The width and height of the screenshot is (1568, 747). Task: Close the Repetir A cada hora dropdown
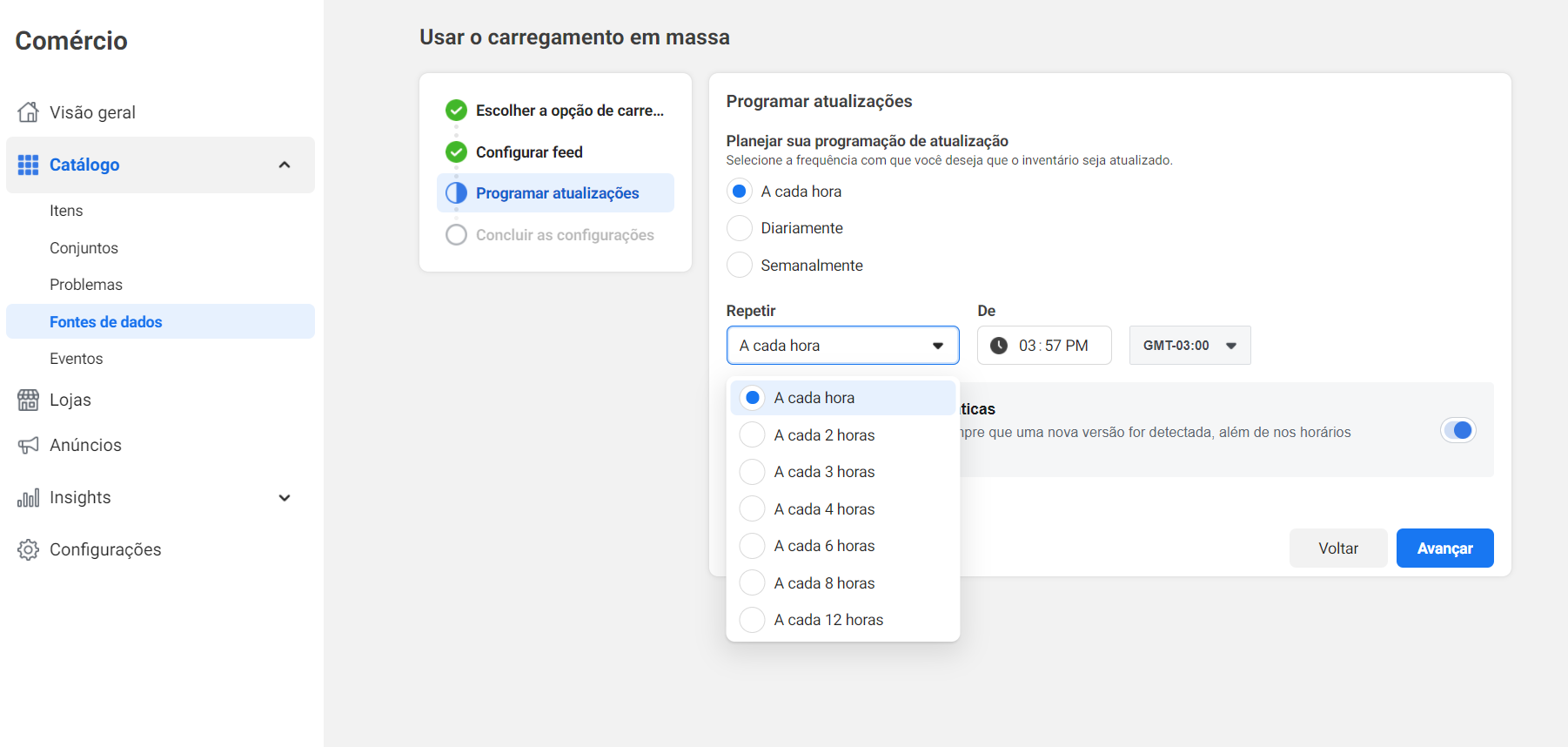click(x=842, y=346)
